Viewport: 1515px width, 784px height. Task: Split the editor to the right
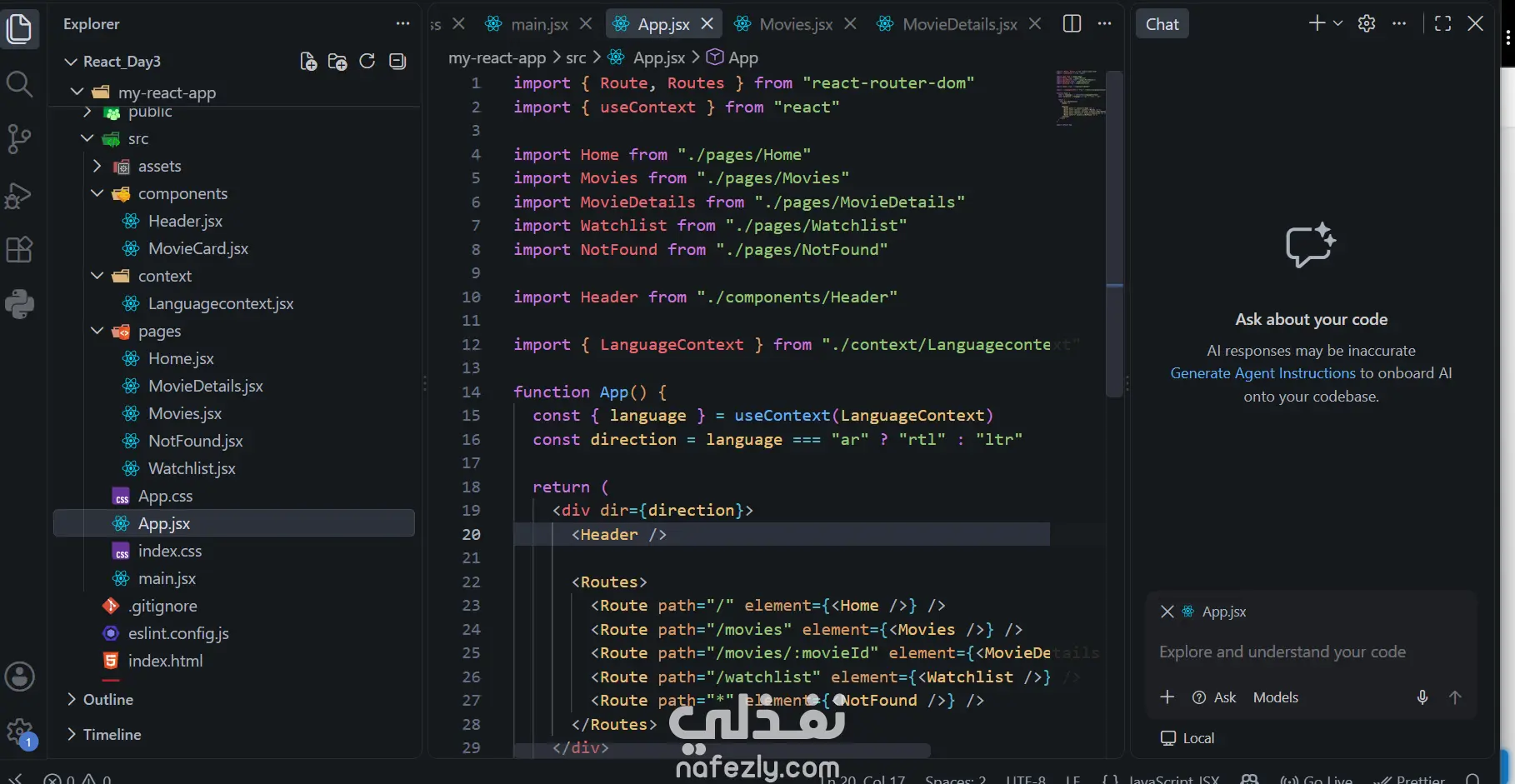tap(1072, 23)
